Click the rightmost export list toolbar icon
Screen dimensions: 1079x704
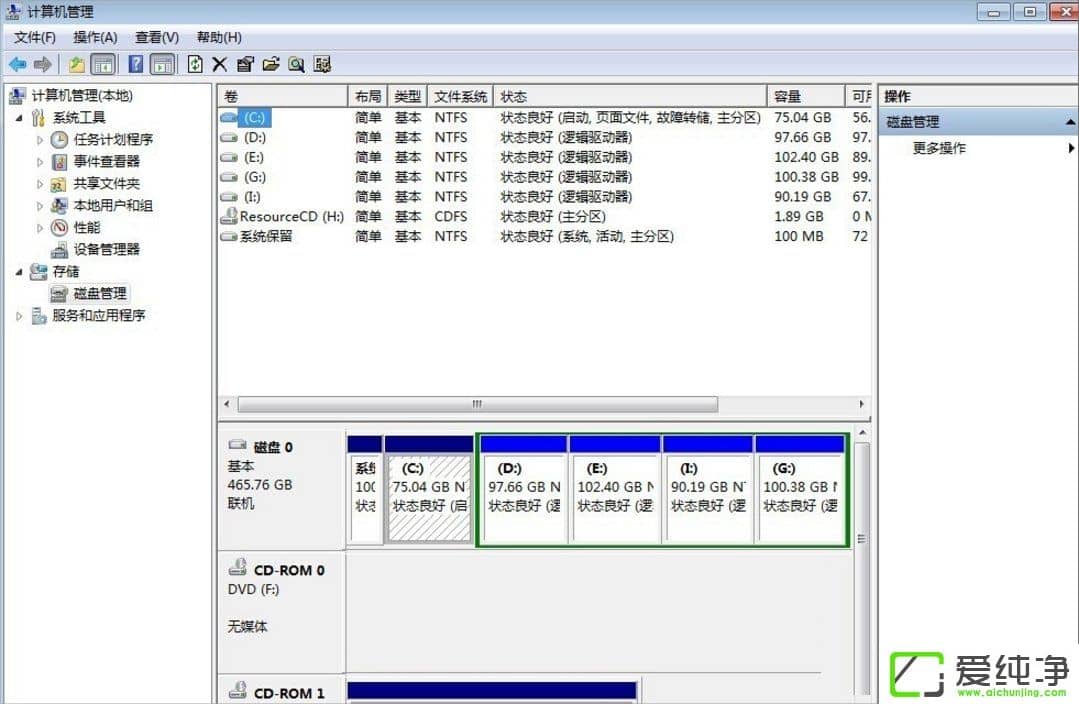point(322,64)
